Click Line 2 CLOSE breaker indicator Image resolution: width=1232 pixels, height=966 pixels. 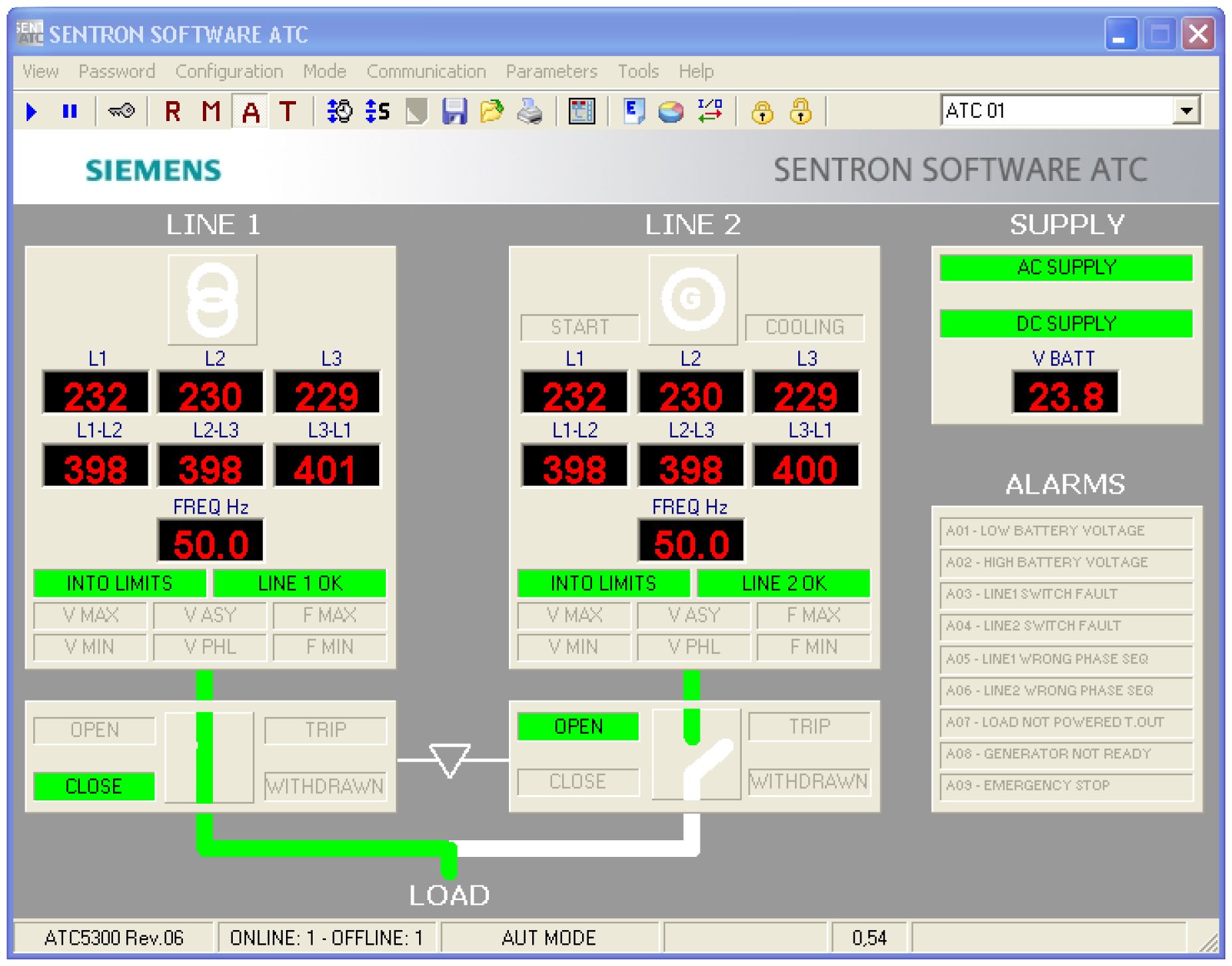578,782
